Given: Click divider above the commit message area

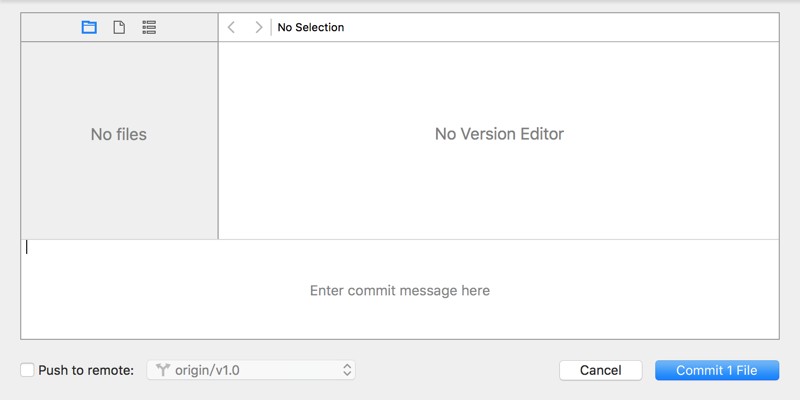Looking at the screenshot, I should [x=400, y=240].
